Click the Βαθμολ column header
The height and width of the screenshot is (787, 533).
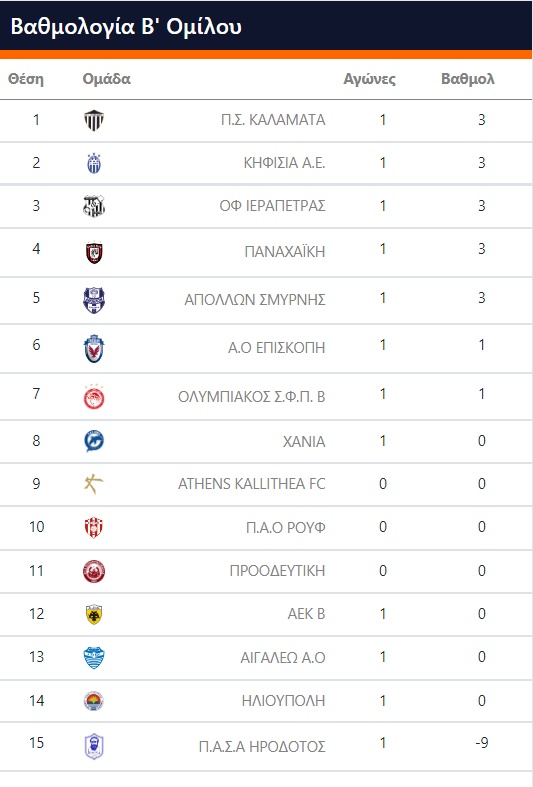click(x=468, y=79)
